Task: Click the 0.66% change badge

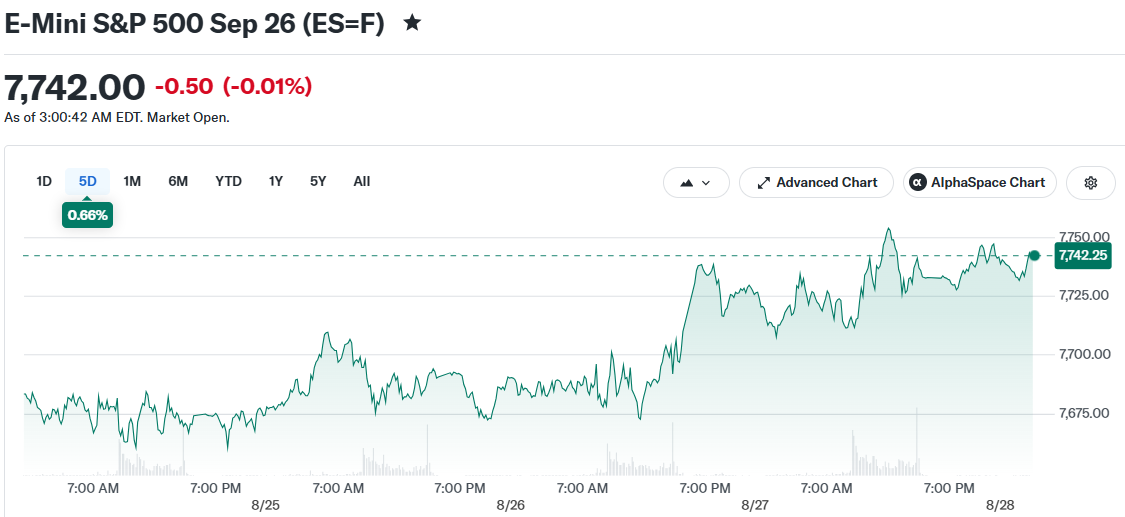Action: 88,214
